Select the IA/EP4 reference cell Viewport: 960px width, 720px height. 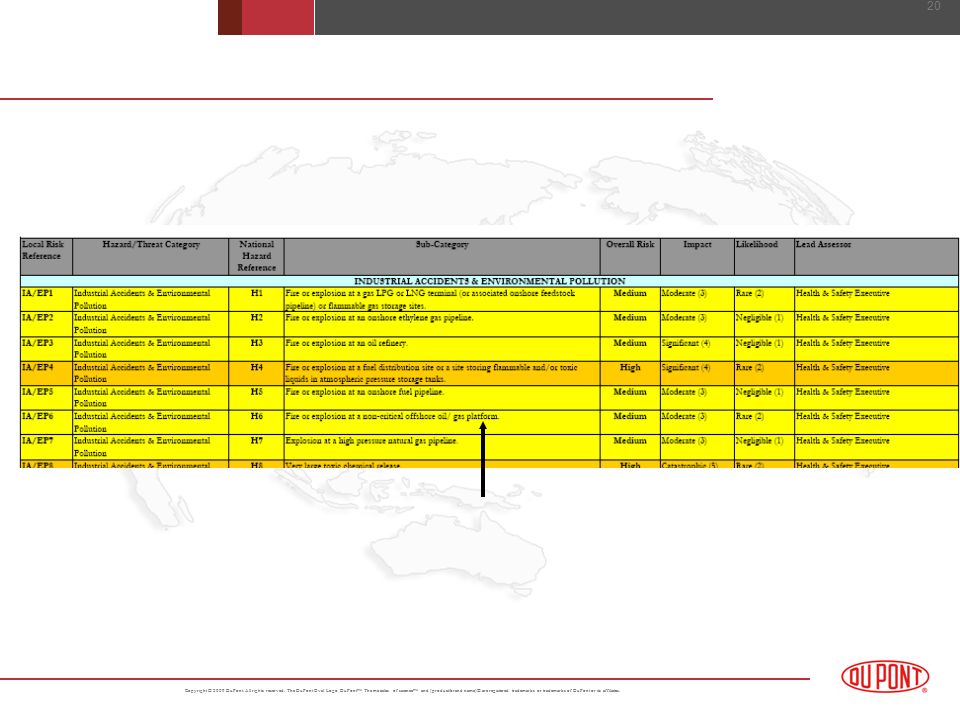[x=47, y=373]
